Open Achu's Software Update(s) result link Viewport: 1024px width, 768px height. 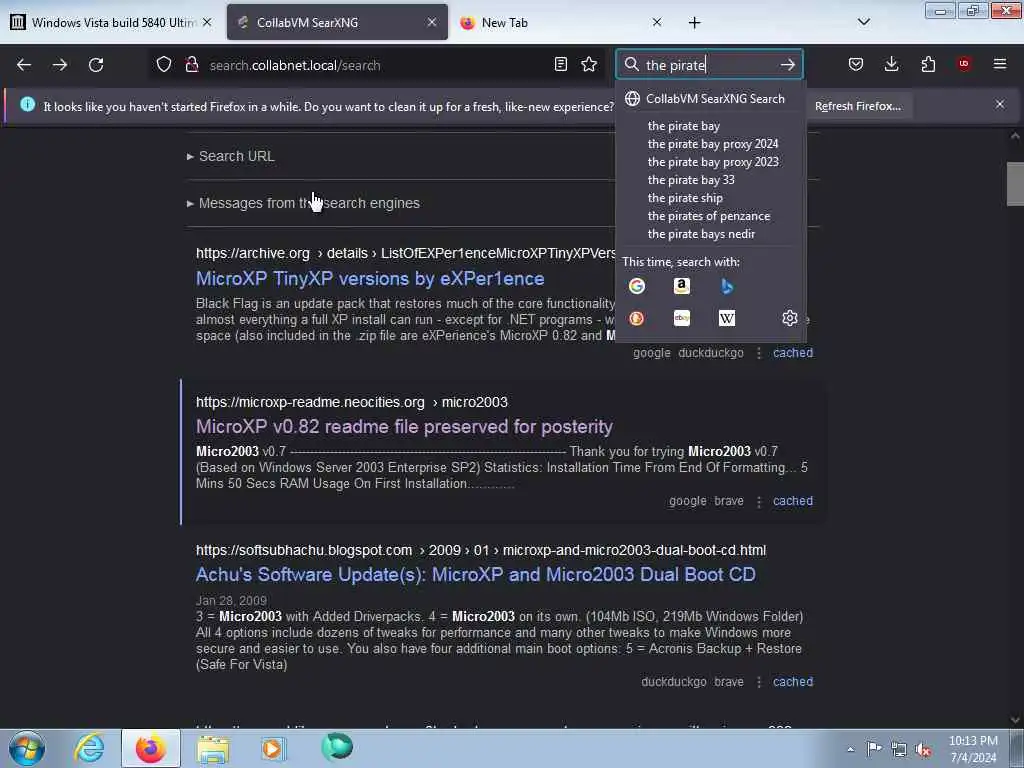click(x=475, y=575)
